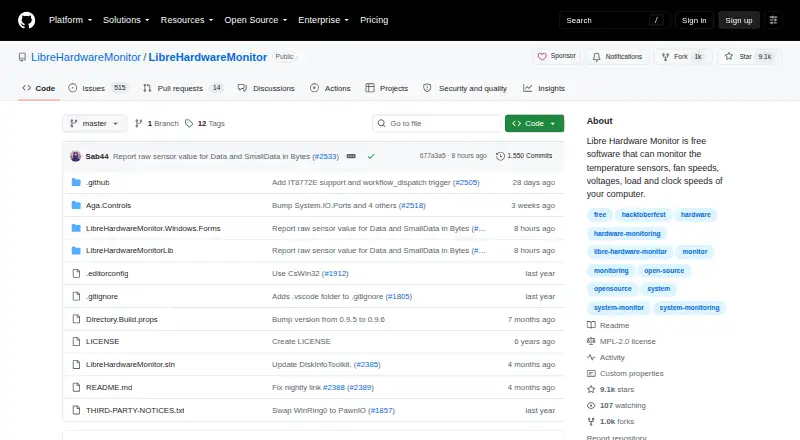View the 1,550 Commits history
This screenshot has height=440, width=800.
524,156
